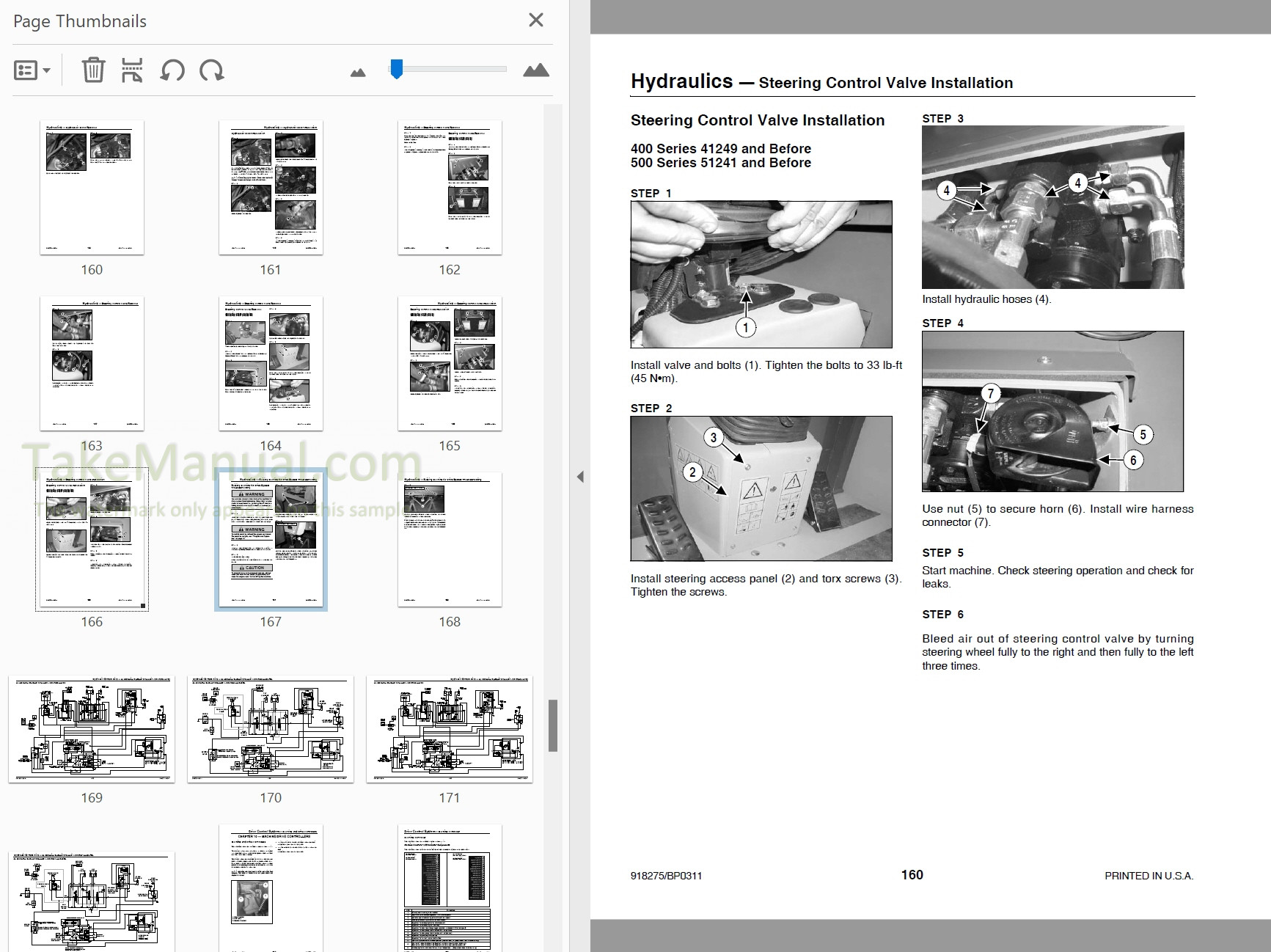Go to page 168 thumbnail
Image resolution: width=1271 pixels, height=952 pixels.
click(x=450, y=539)
